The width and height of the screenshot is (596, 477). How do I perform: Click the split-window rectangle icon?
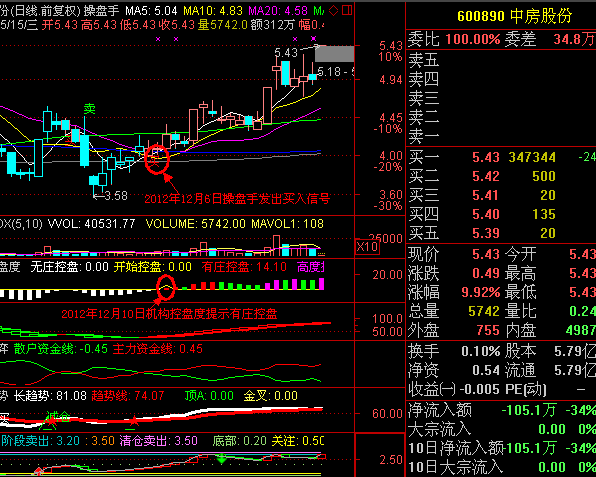347,10
